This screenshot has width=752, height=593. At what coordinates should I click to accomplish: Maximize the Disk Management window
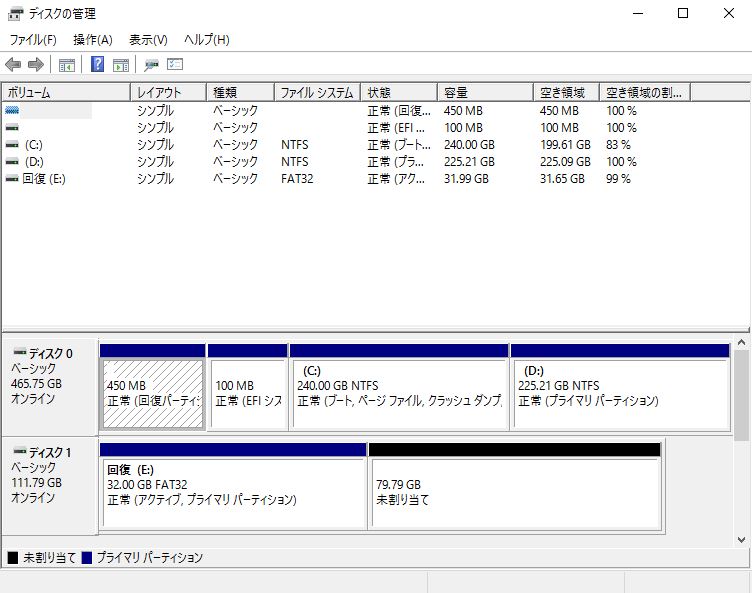point(683,13)
